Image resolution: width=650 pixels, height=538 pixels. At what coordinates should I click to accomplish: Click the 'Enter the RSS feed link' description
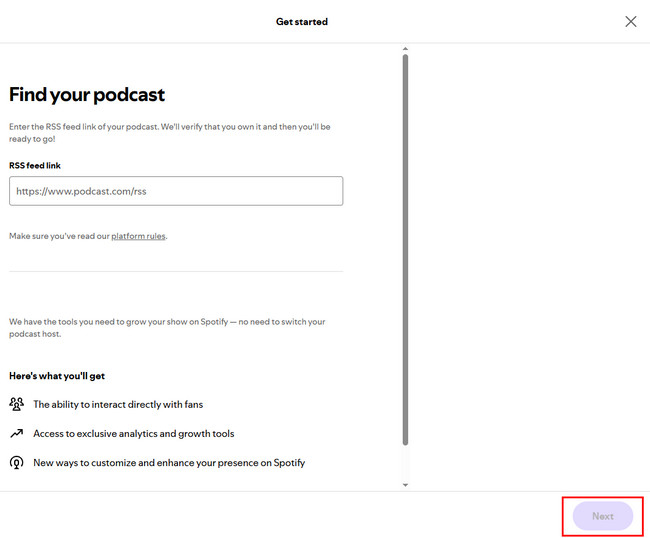(170, 133)
